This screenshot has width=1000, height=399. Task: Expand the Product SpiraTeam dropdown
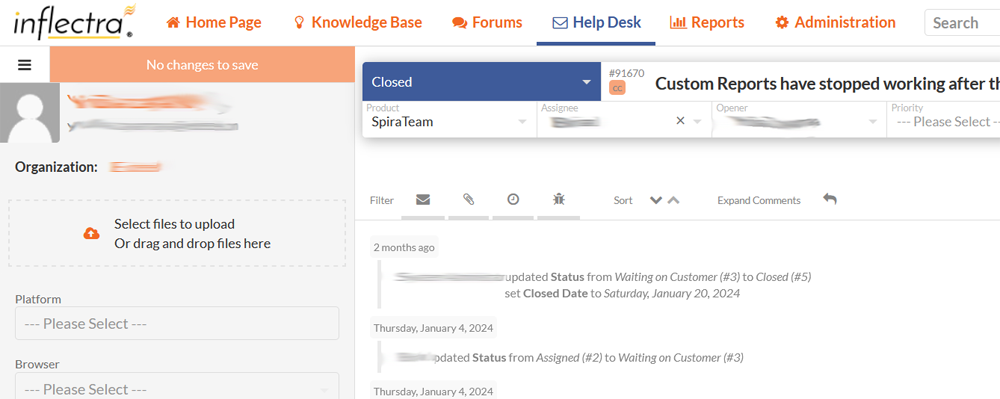click(449, 119)
